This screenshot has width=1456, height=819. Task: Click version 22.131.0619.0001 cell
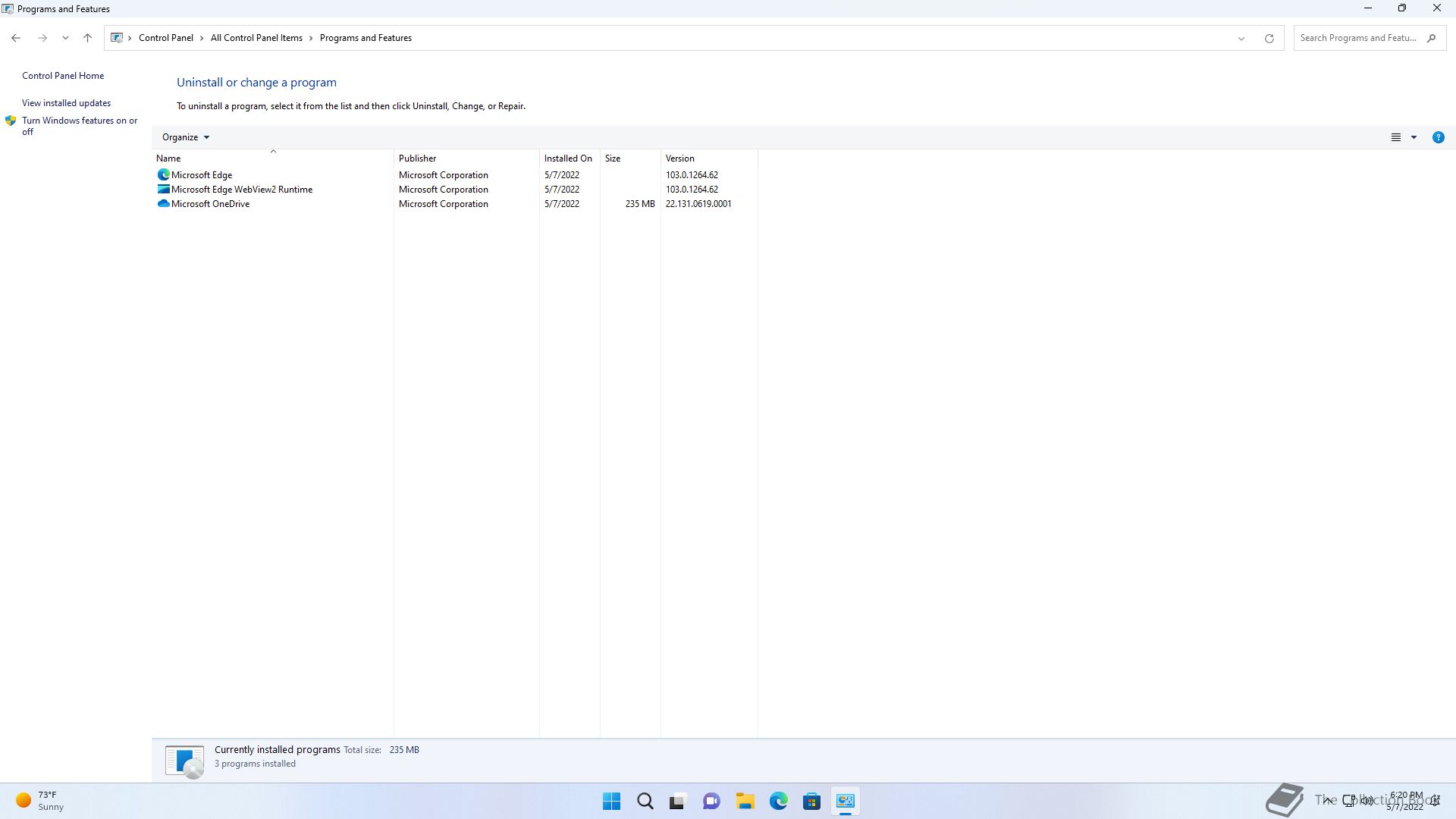click(x=698, y=204)
